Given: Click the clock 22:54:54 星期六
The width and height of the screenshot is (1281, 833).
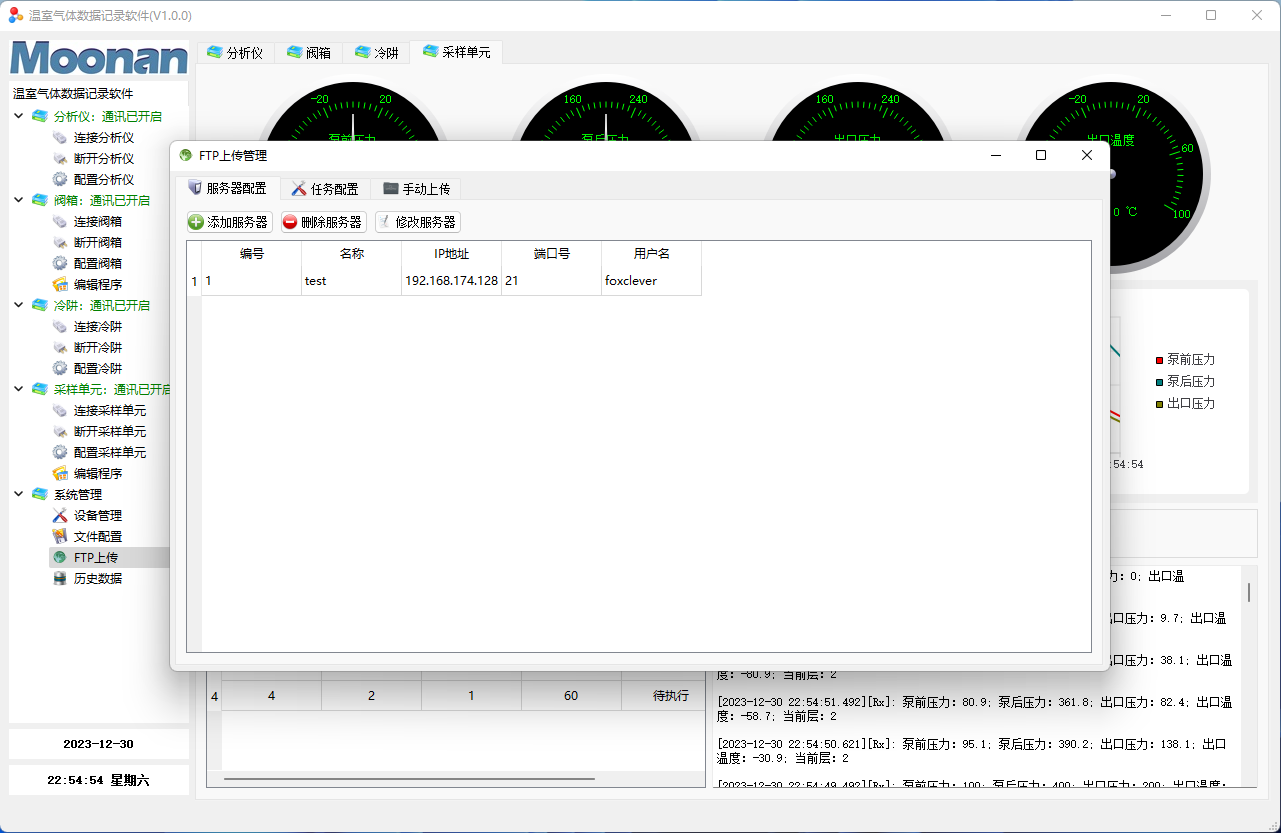Looking at the screenshot, I should pos(98,780).
